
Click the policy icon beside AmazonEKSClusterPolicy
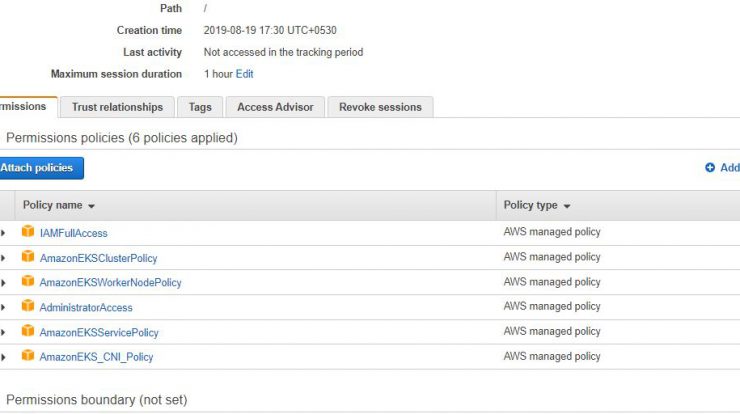point(28,256)
